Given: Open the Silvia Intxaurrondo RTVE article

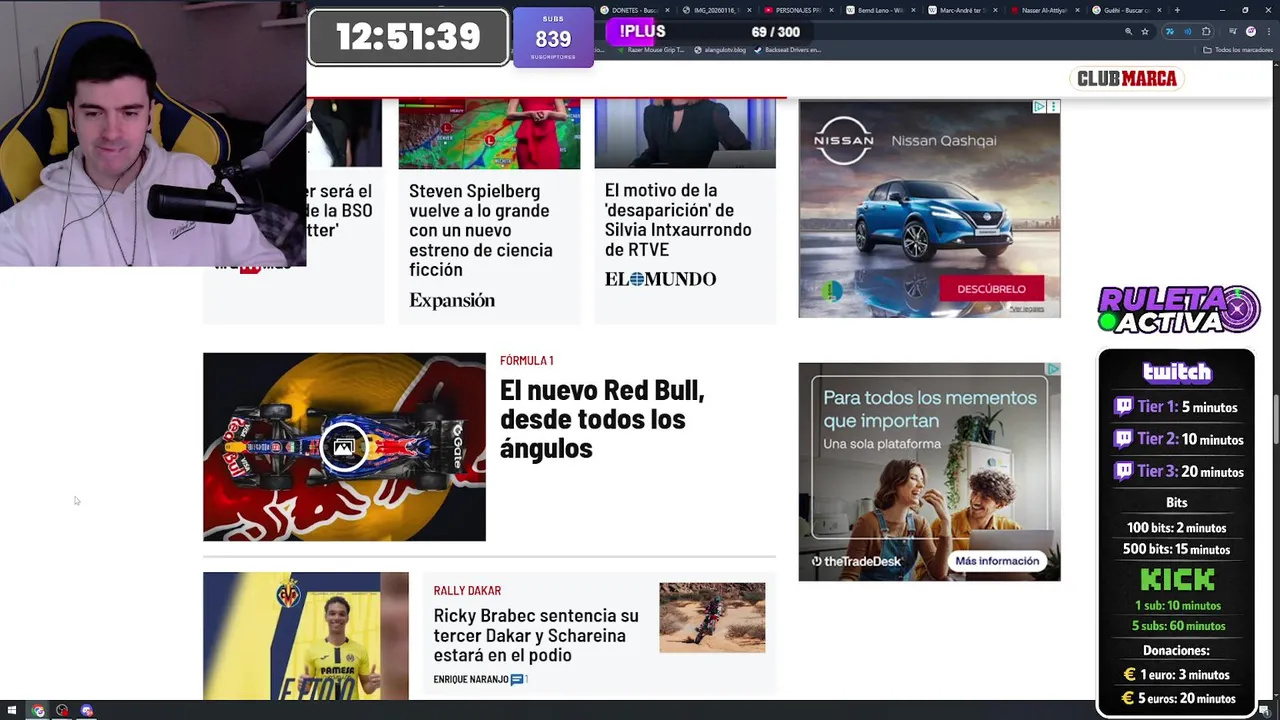Looking at the screenshot, I should [x=678, y=220].
